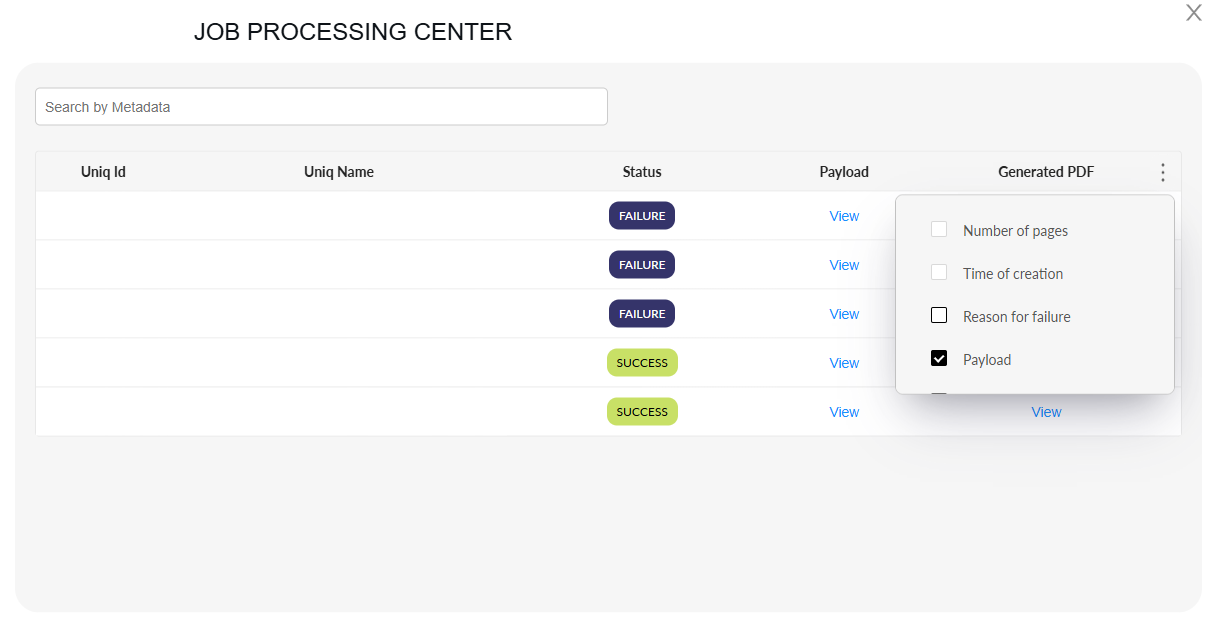View payload of the third failure row

click(844, 314)
